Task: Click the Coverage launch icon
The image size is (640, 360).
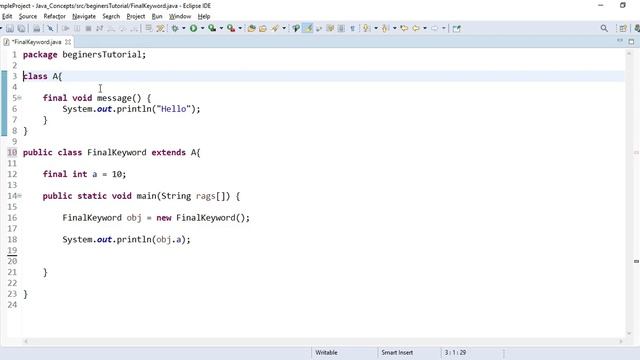Action: [212, 29]
